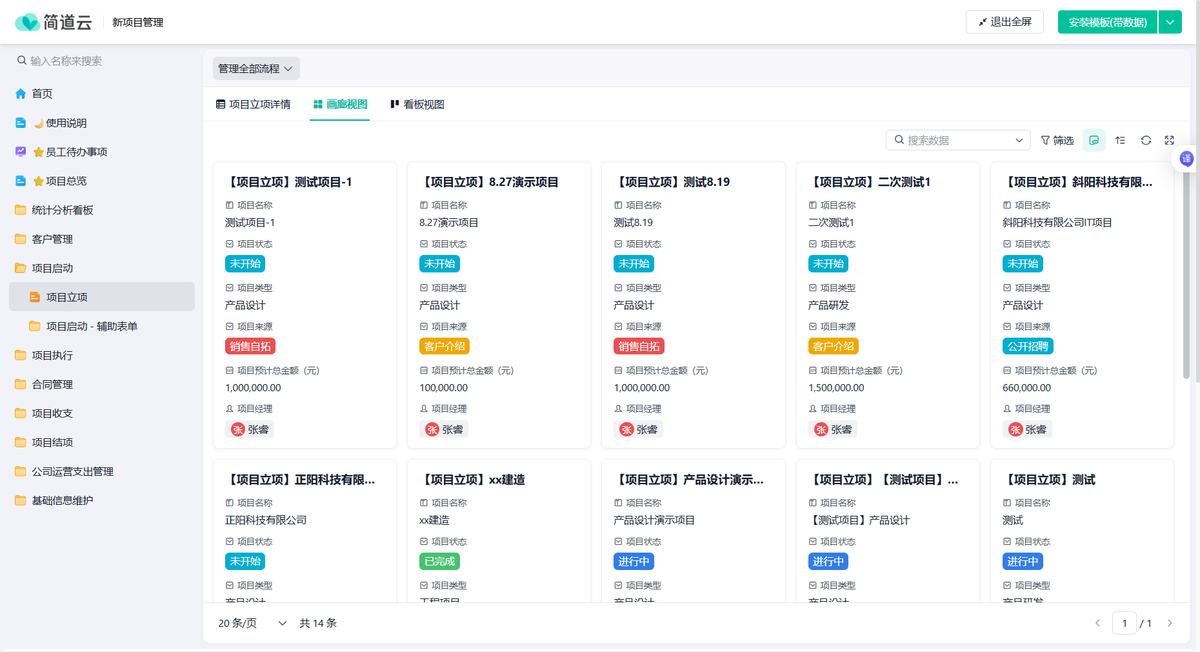Click the 简道云 logo
Viewport: 1200px width, 652px height.
pos(57,22)
